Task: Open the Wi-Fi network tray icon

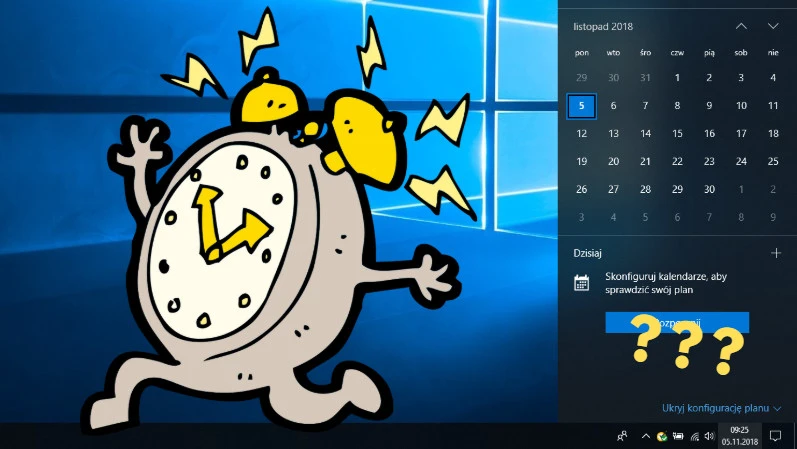Action: pos(694,436)
